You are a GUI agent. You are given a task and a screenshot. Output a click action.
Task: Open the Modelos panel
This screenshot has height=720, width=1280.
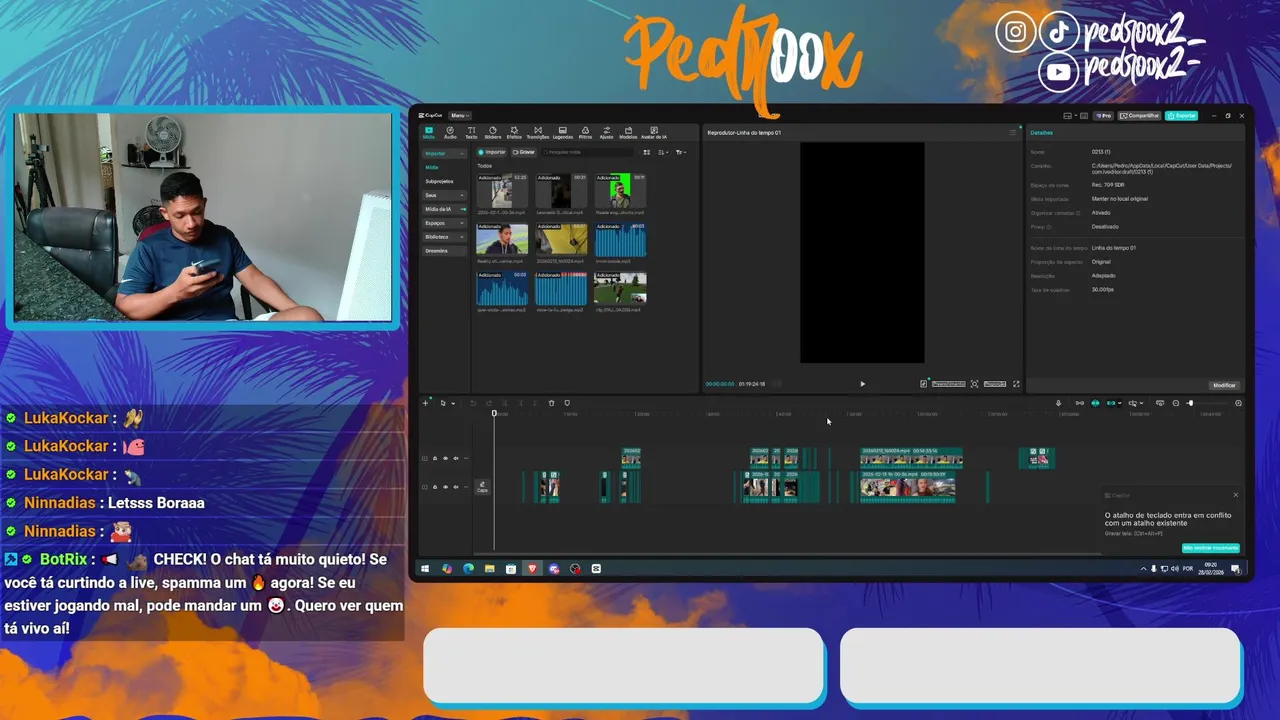(628, 132)
